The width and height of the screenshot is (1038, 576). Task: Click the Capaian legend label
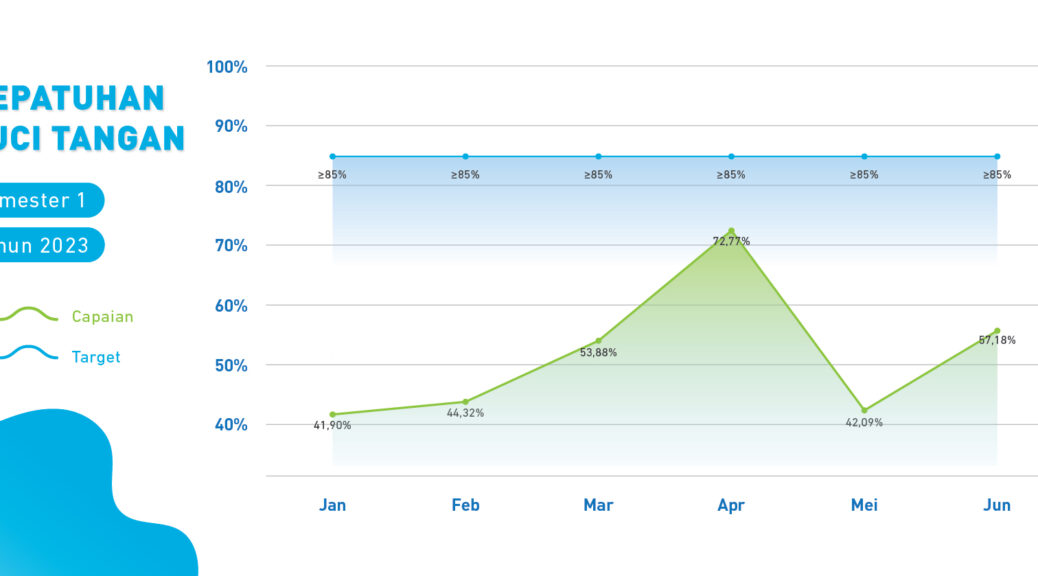pyautogui.click(x=102, y=317)
